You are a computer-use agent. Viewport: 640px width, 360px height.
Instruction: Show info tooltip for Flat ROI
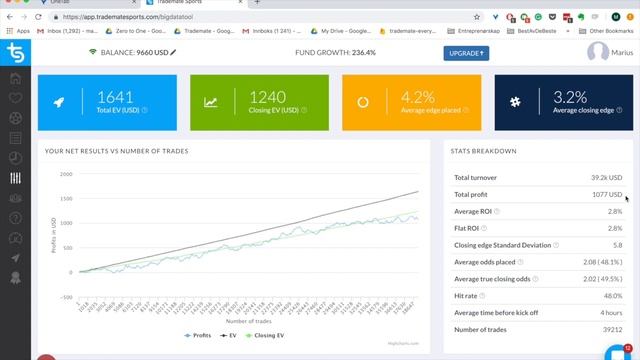pyautogui.click(x=484, y=228)
